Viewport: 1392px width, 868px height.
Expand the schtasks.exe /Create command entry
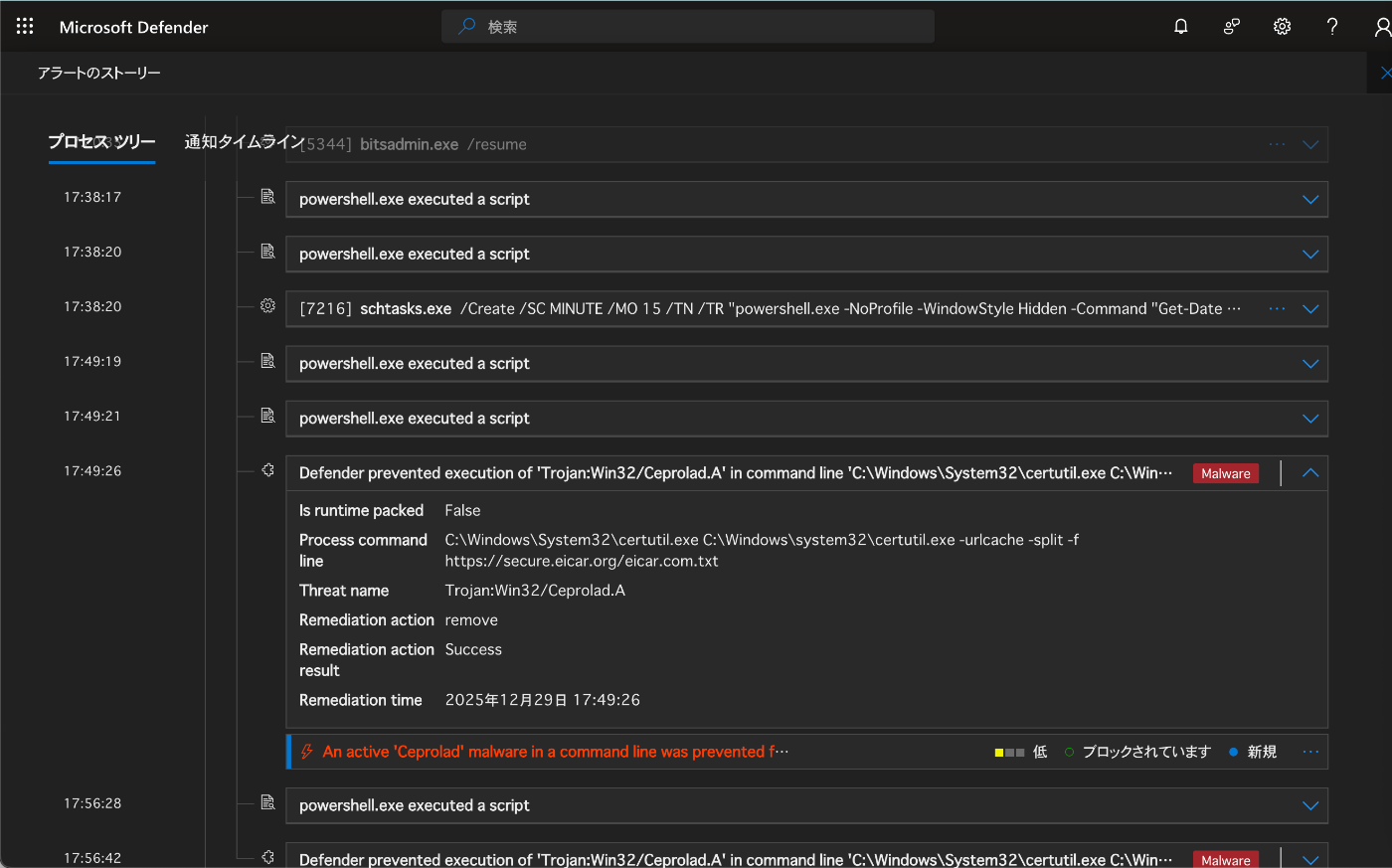point(1310,308)
